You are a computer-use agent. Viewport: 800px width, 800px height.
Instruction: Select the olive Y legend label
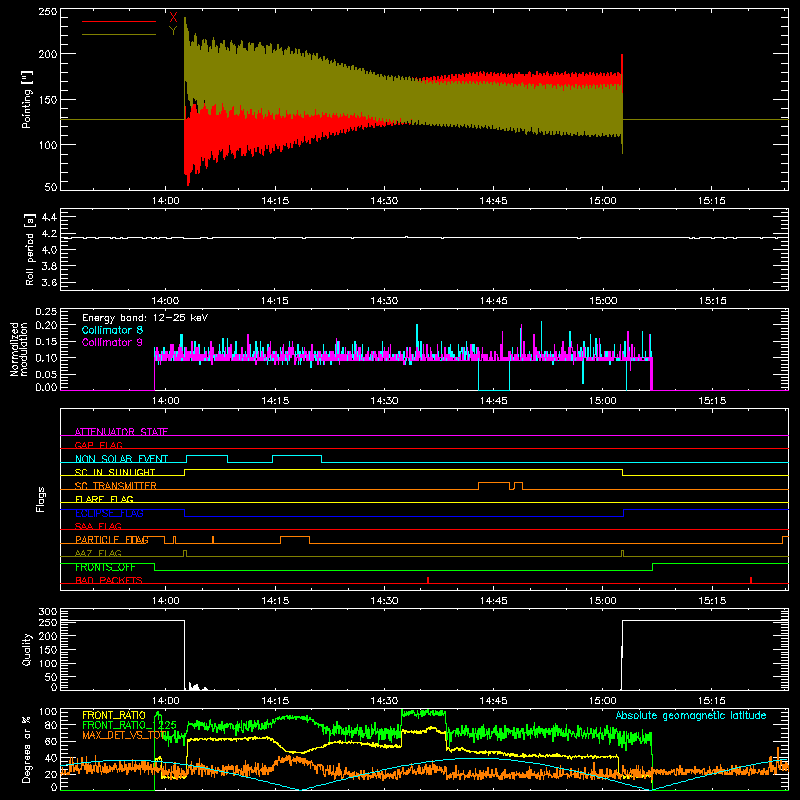[x=173, y=31]
